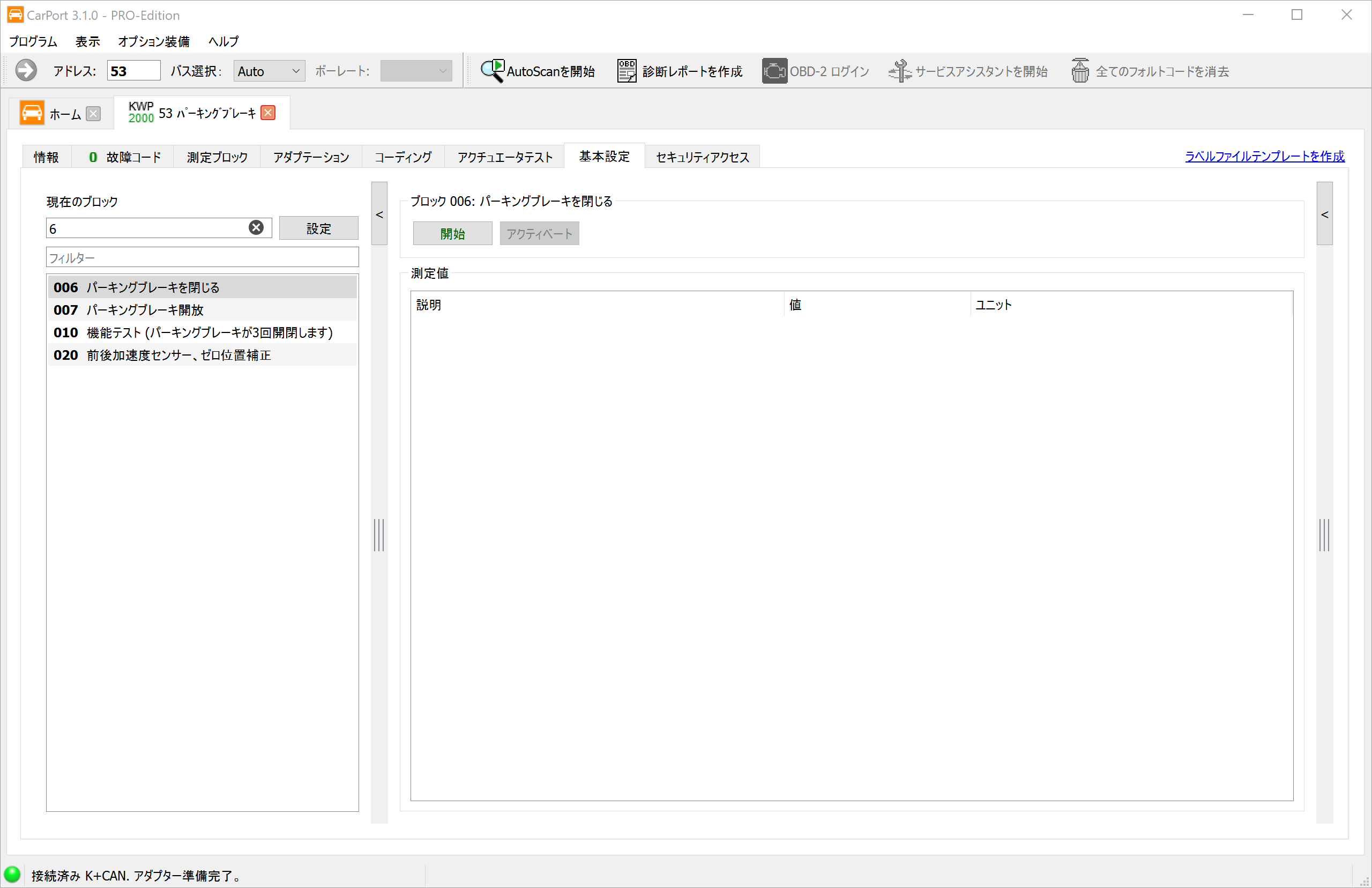Click the 値 column header
Viewport: 1372px width, 888px height.
point(877,305)
